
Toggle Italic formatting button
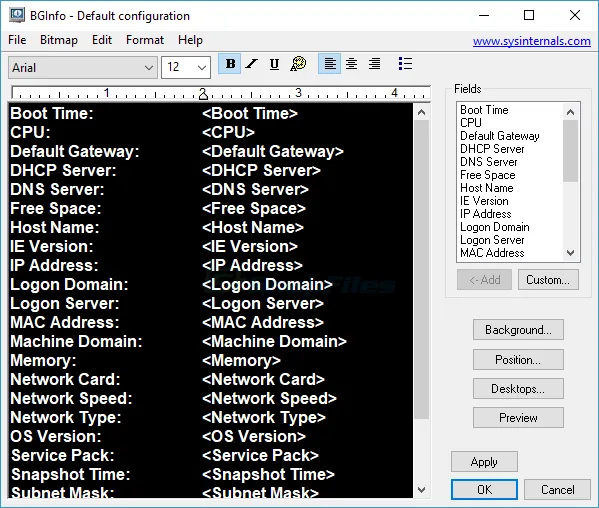point(251,64)
